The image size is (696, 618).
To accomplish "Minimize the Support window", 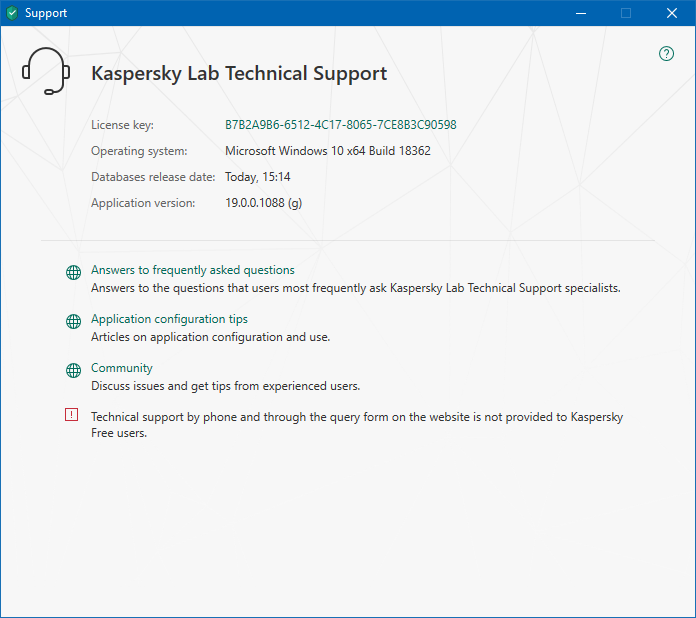I will (581, 13).
